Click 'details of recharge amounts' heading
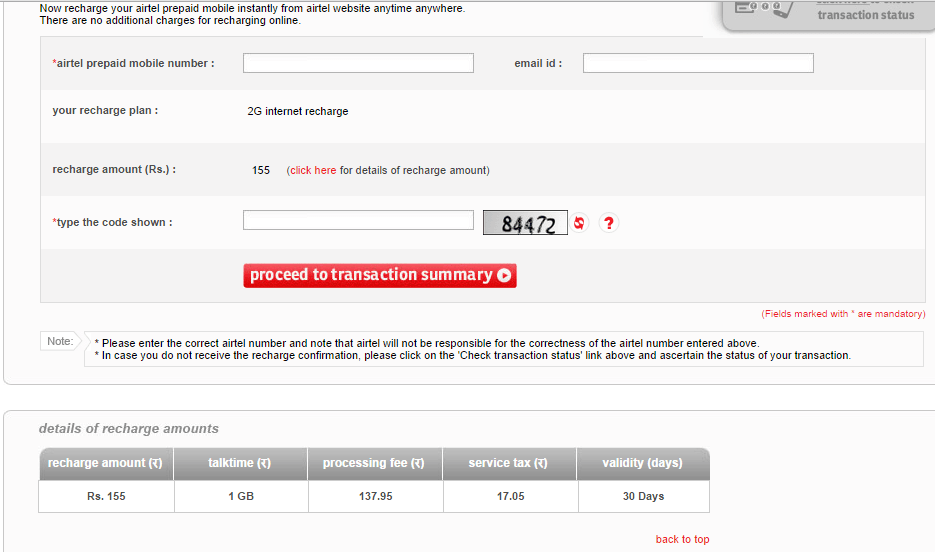The height and width of the screenshot is (552, 935). [129, 429]
